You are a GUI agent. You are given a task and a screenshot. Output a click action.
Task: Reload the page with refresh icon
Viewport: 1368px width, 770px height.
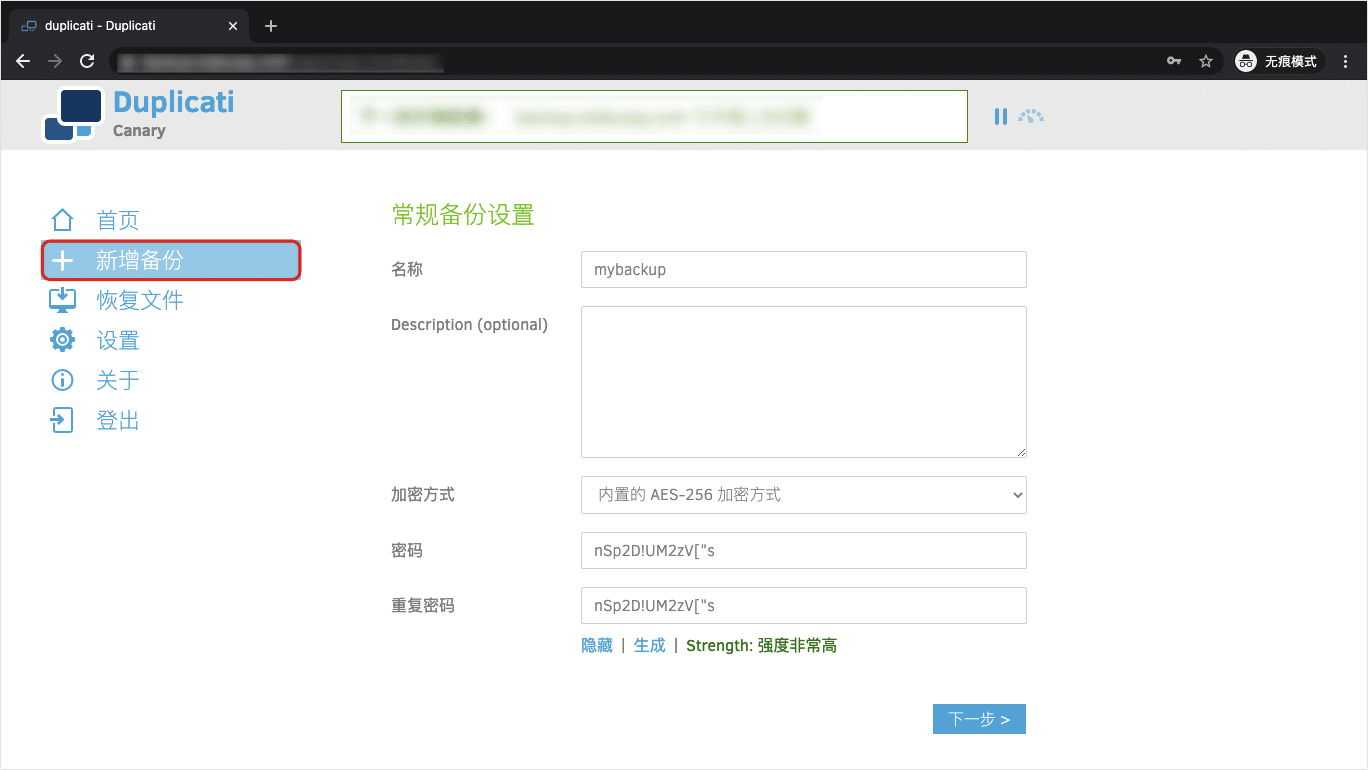(x=87, y=61)
